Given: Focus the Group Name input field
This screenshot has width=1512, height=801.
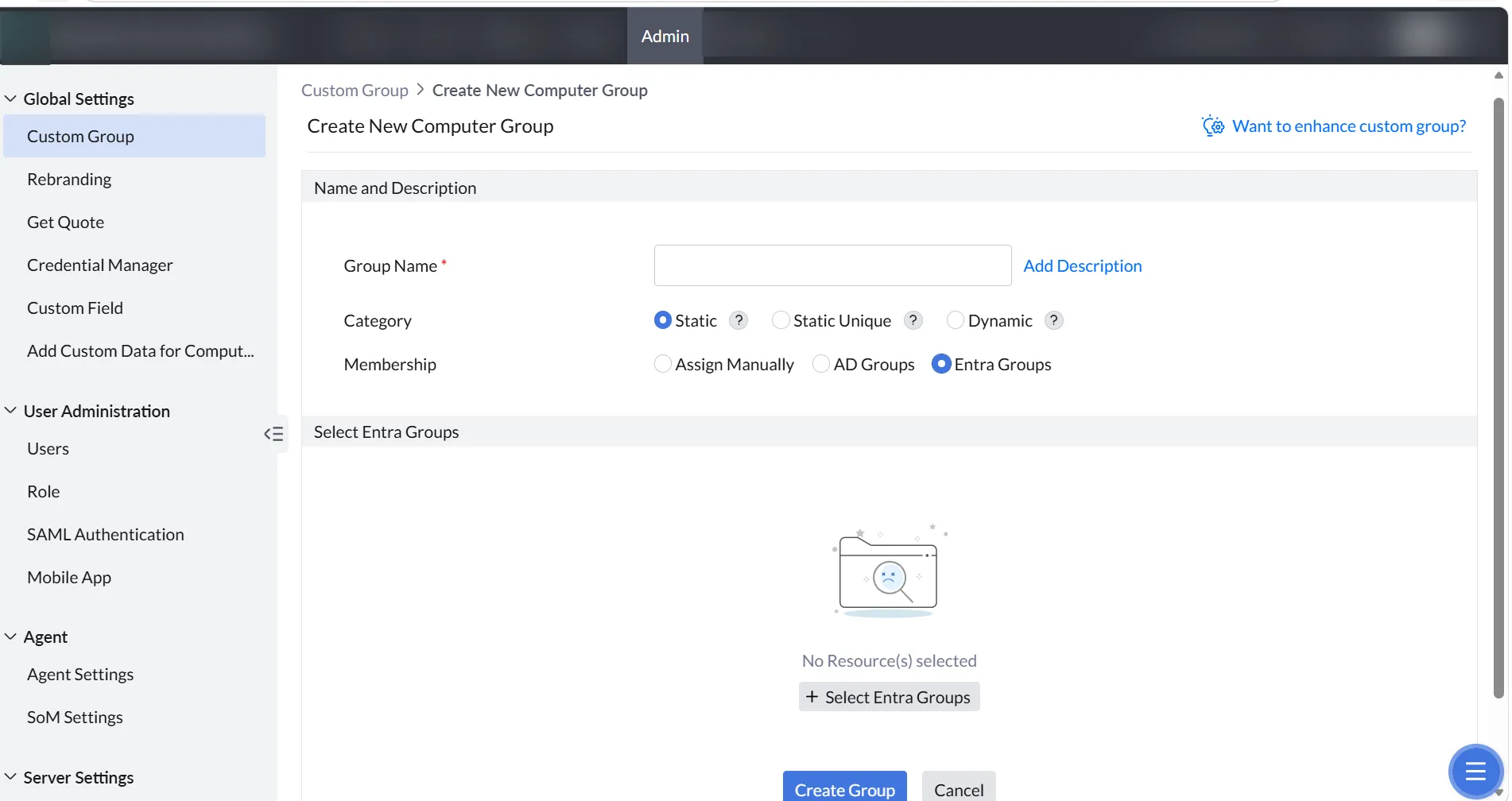Looking at the screenshot, I should click(x=832, y=265).
